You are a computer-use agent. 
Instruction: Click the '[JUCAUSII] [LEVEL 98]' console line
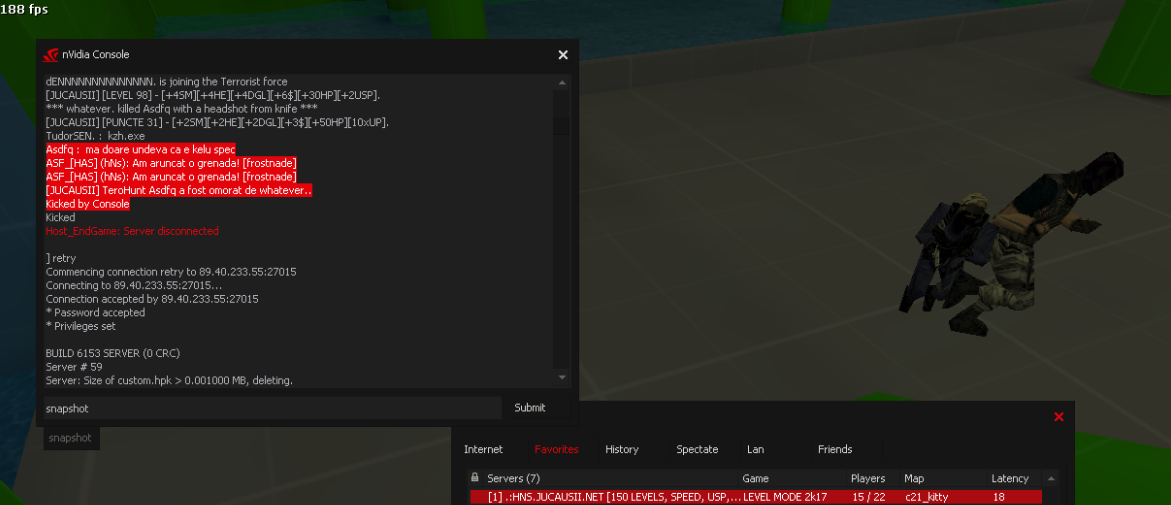tap(213, 95)
